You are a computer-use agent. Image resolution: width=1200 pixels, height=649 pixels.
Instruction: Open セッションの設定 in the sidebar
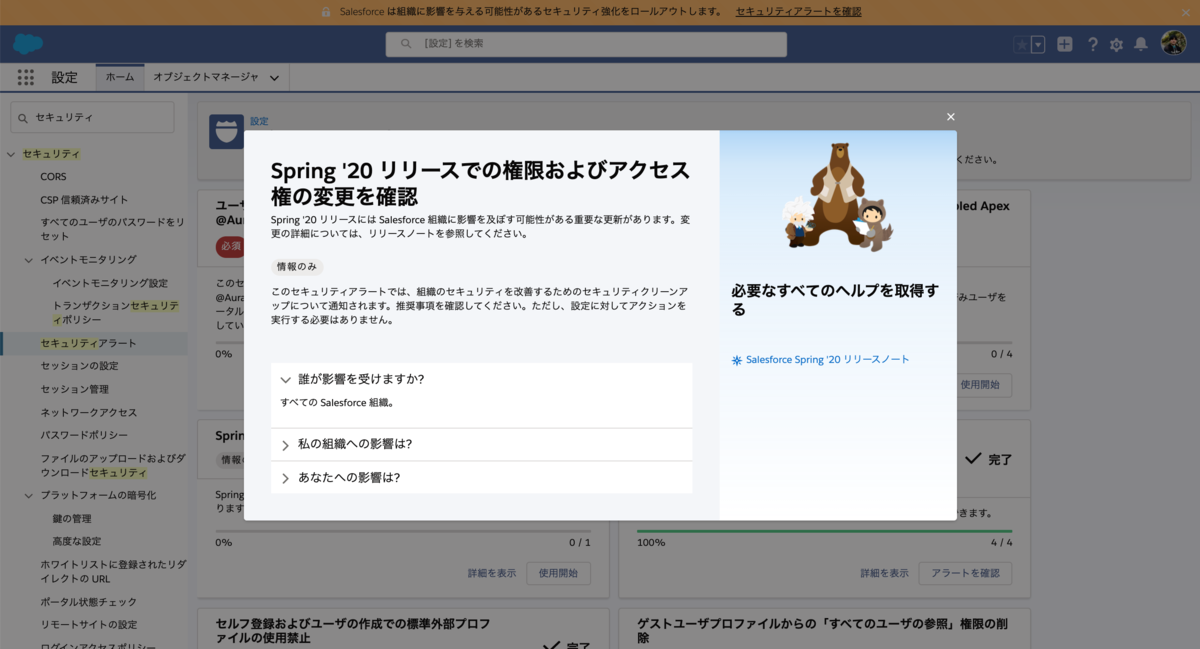coord(79,366)
